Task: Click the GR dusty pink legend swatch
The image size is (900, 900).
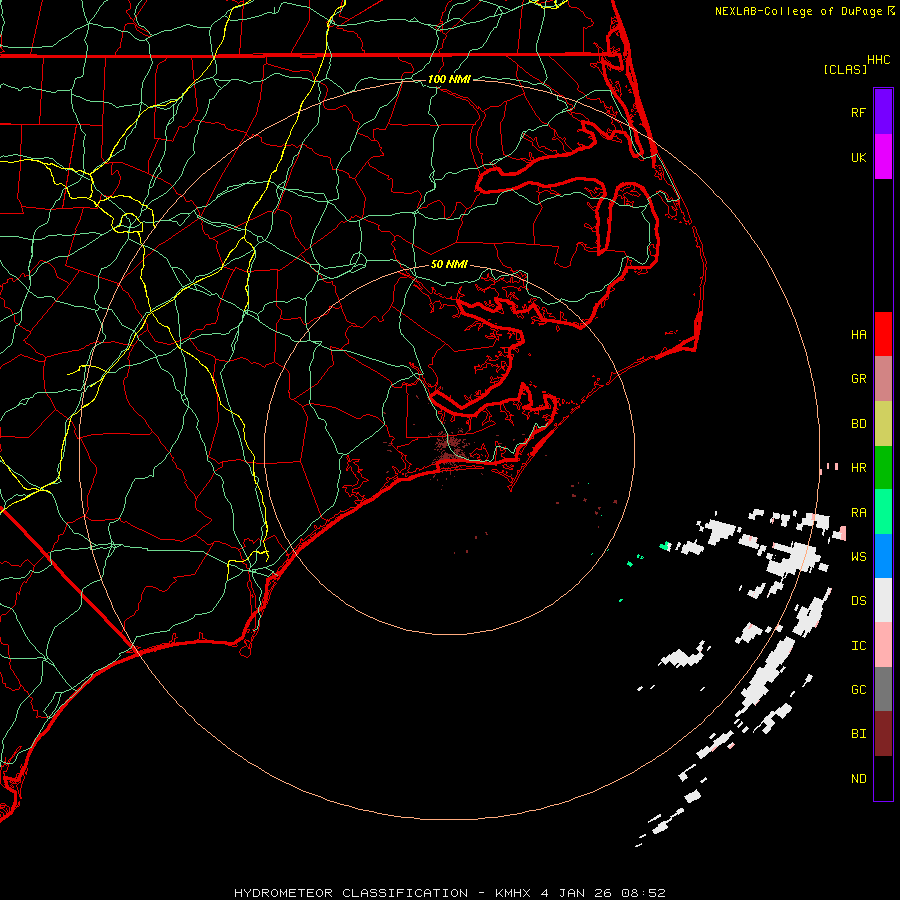Action: [x=883, y=379]
